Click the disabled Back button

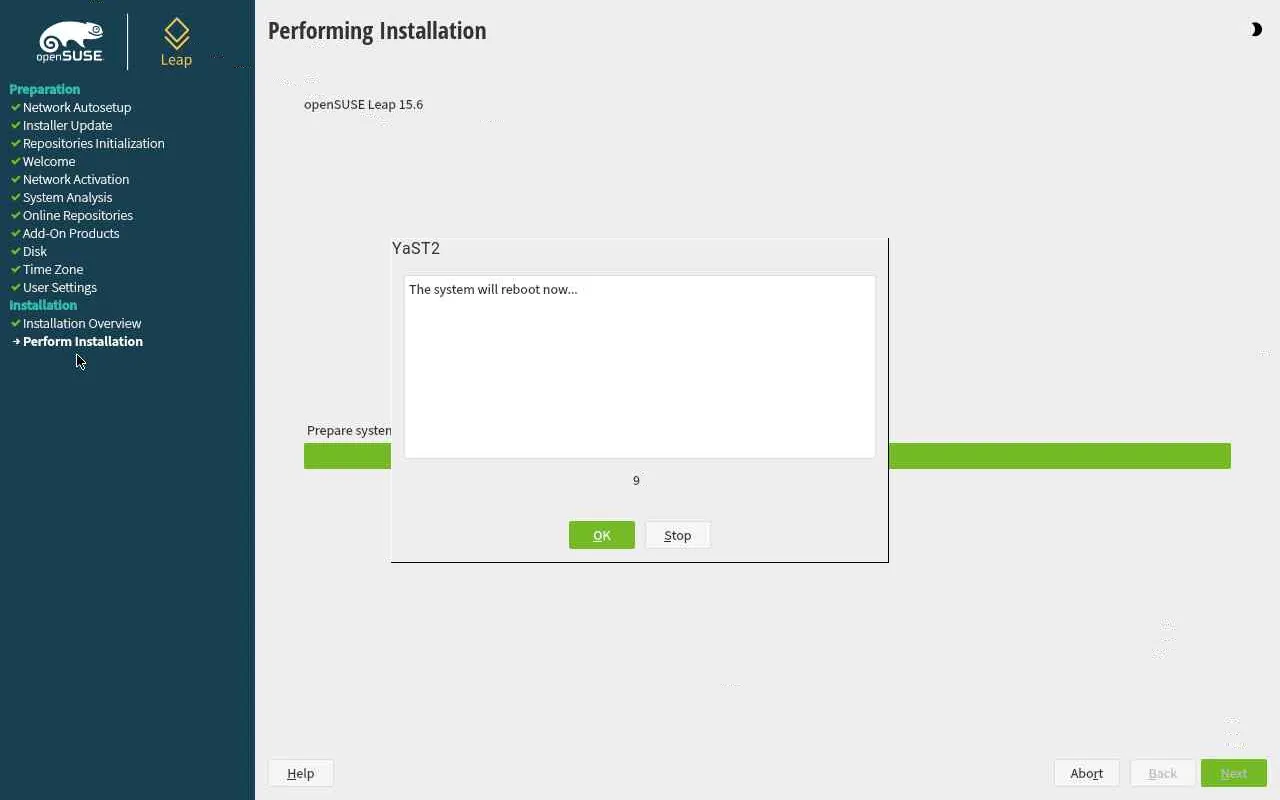pyautogui.click(x=1162, y=773)
